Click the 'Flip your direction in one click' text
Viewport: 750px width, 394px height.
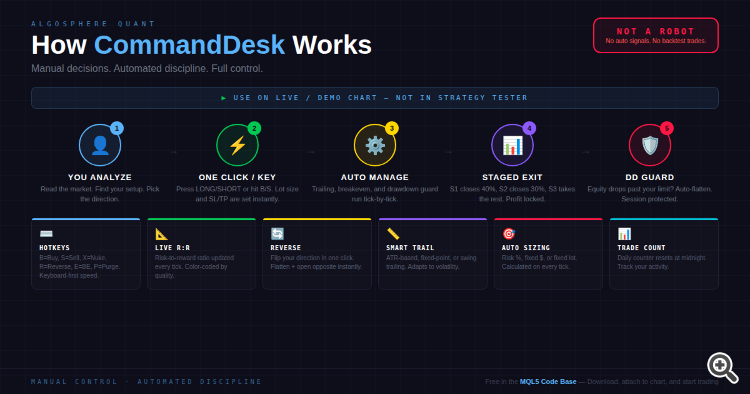316,262
